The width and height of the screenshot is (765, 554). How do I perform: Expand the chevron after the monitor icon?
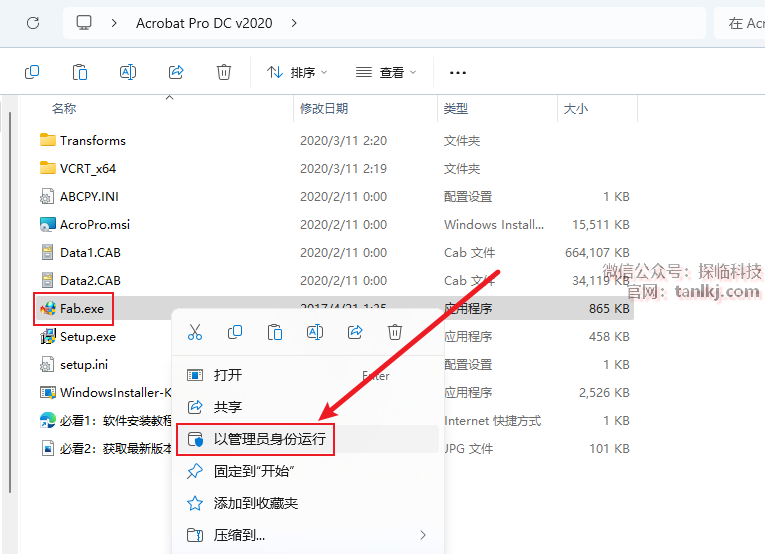tap(114, 23)
